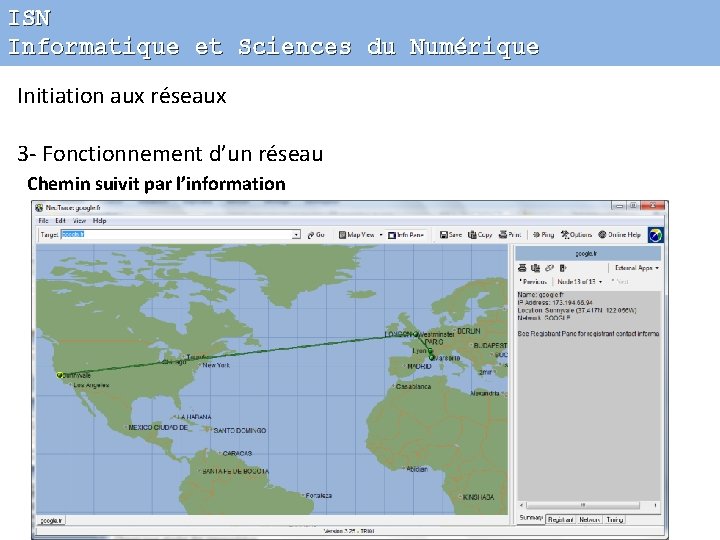
Task: Click the link icon in info pane
Action: tap(549, 268)
